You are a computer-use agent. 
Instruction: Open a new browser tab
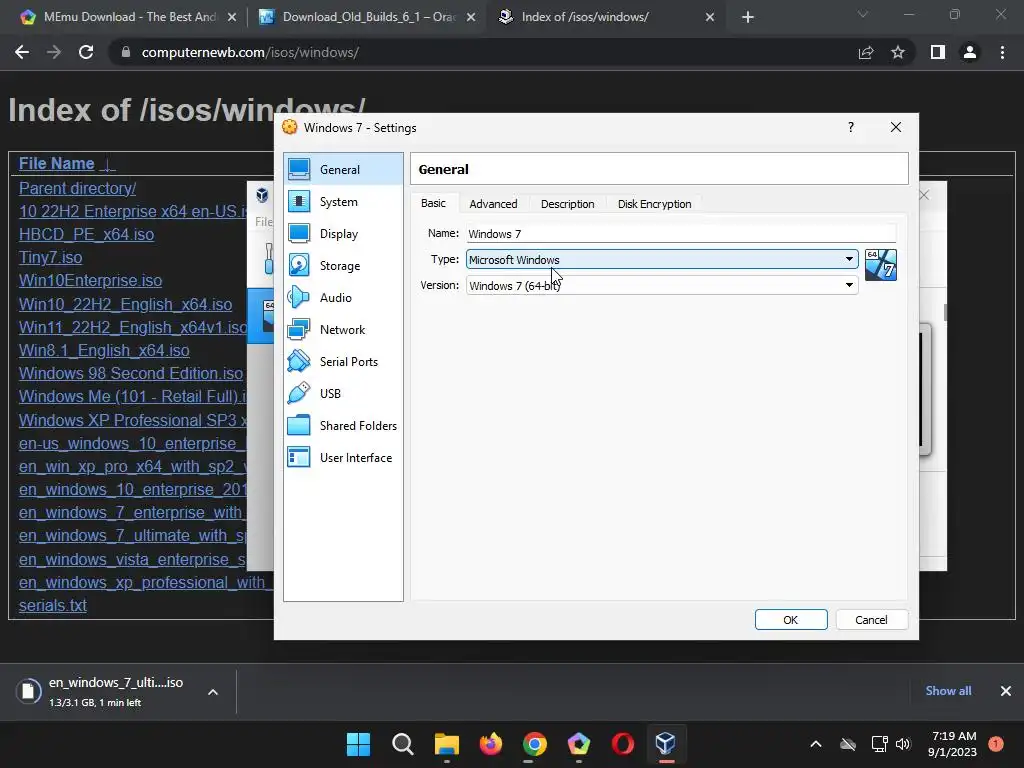coord(748,17)
